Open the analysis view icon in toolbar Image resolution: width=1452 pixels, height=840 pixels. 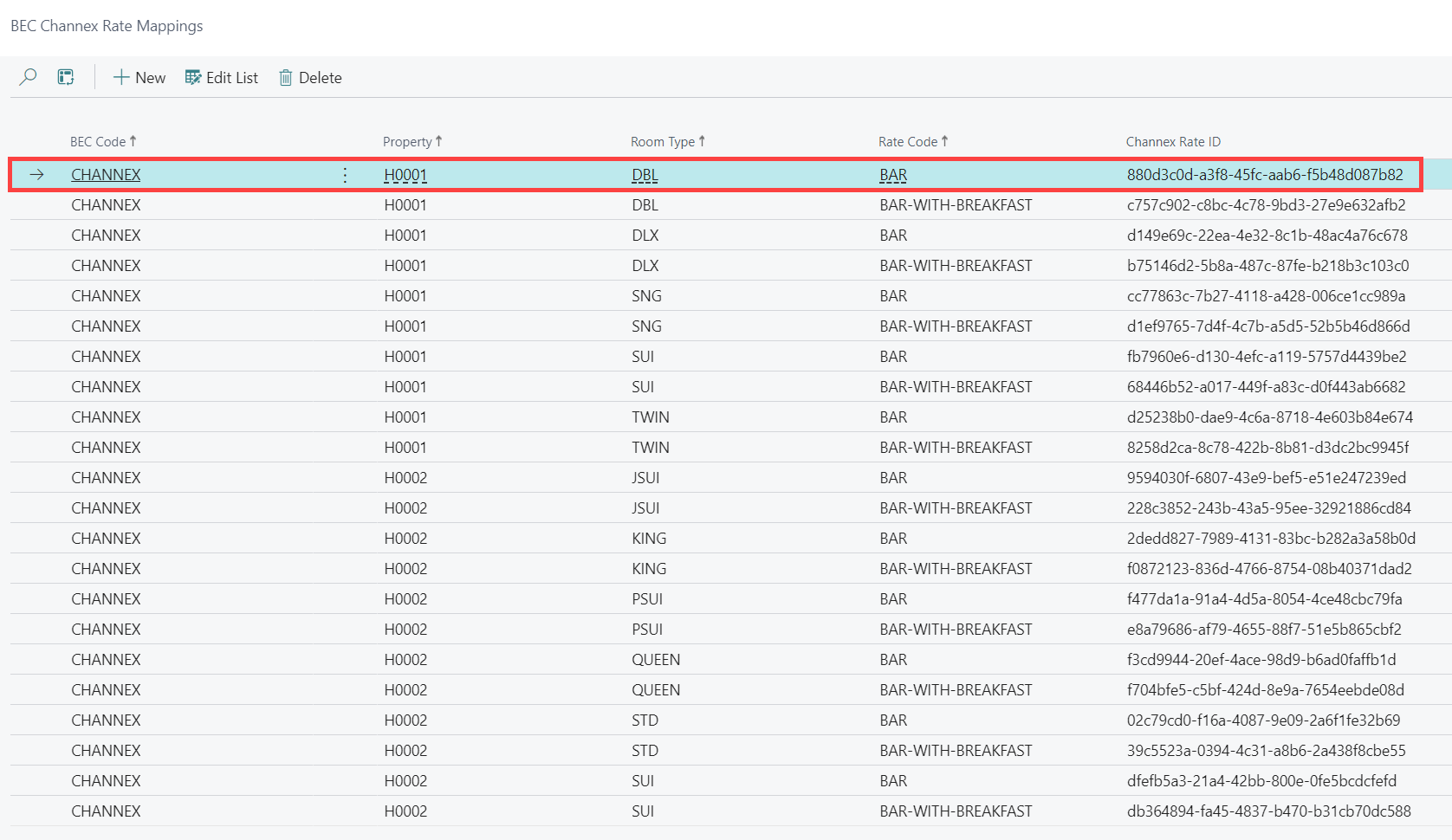[66, 77]
